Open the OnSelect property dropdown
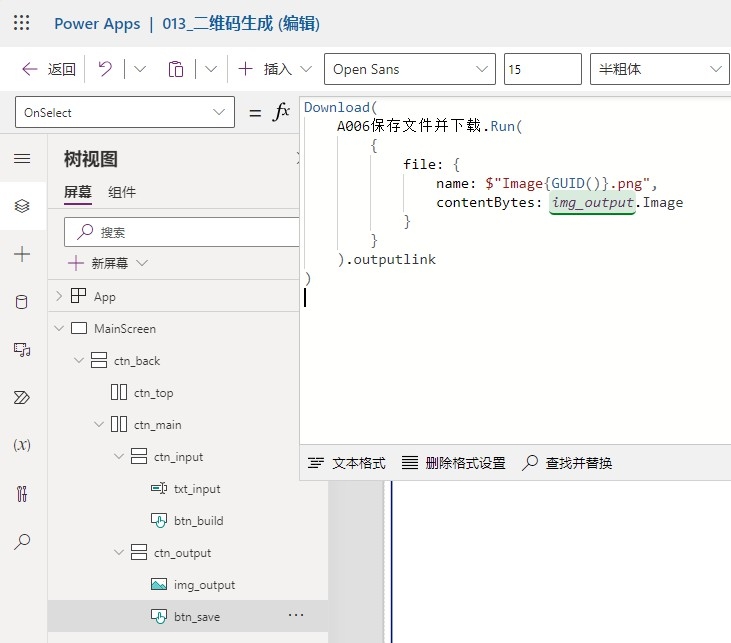This screenshot has height=643, width=731. (x=125, y=113)
